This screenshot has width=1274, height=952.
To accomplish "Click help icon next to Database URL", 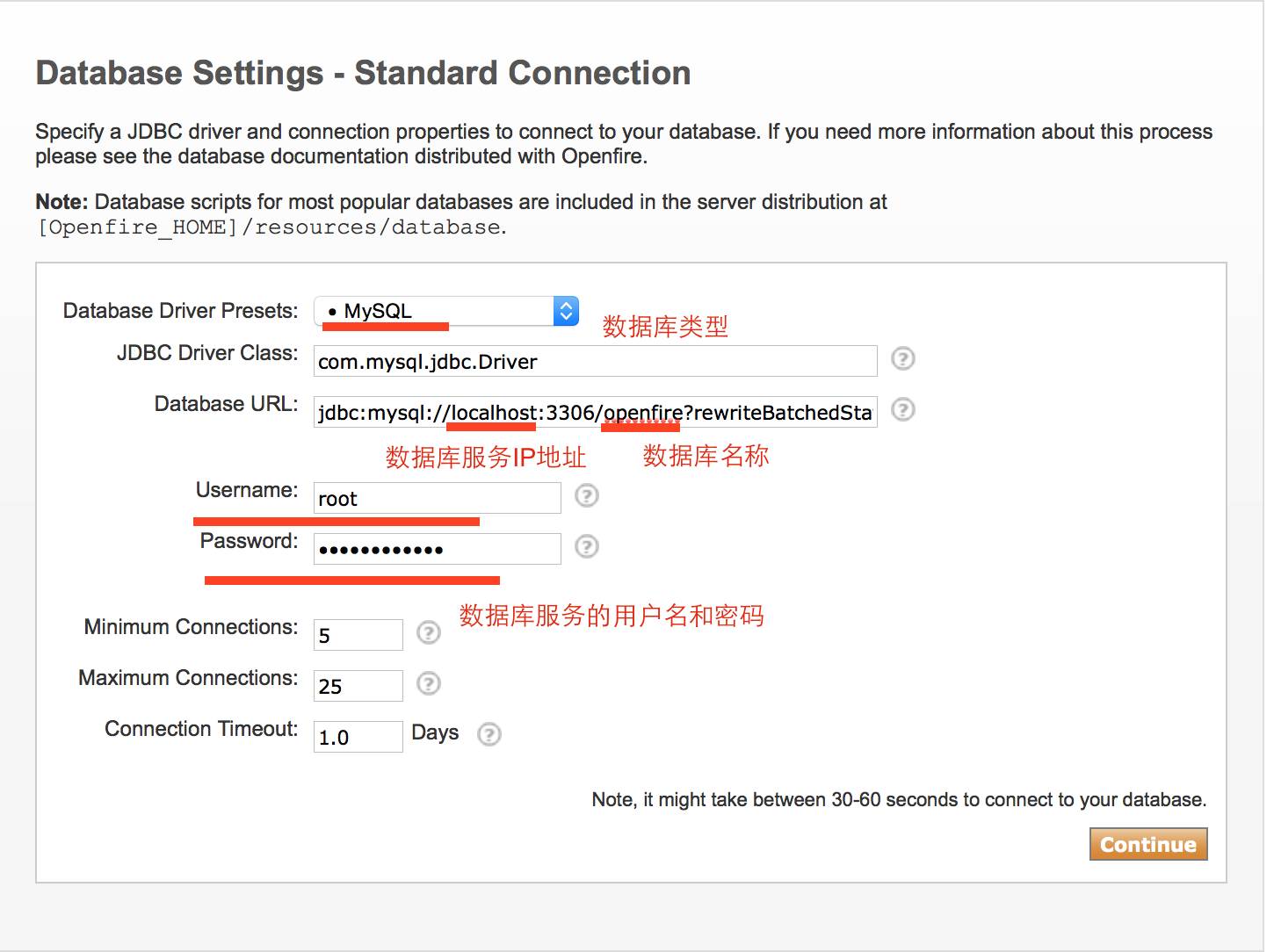I will coord(902,409).
